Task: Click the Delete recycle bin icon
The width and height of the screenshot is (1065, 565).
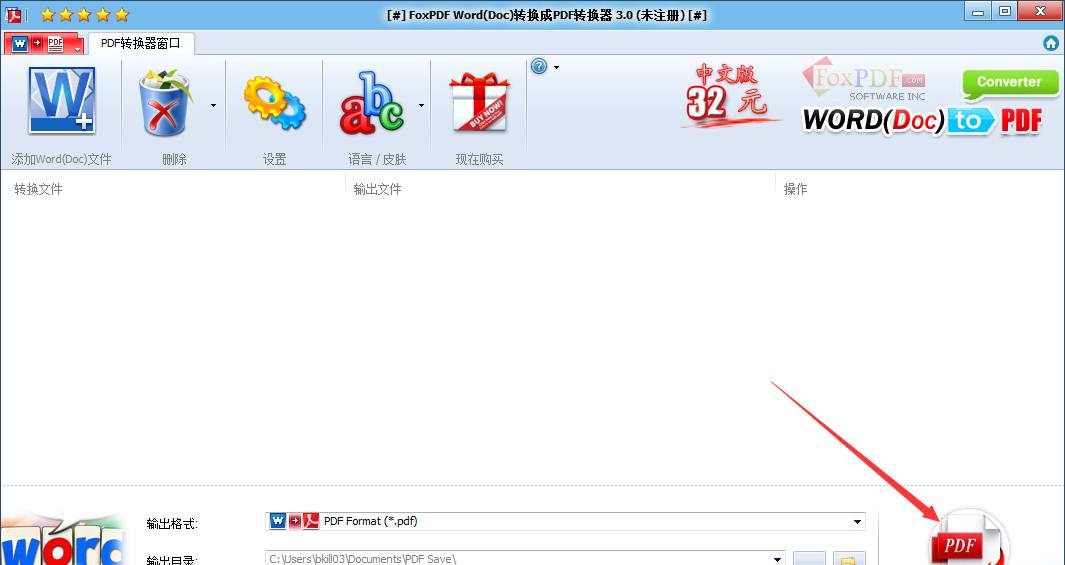Action: tap(165, 103)
